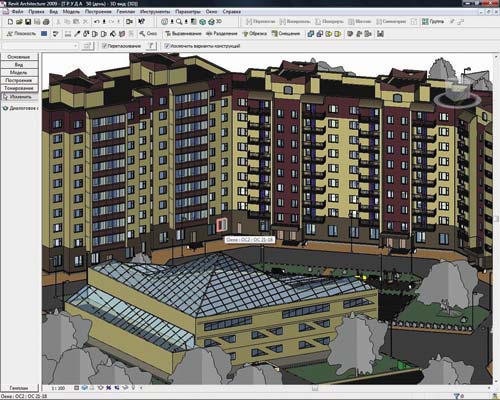Open the dropdown beside steering wheel icon
This screenshot has width=500, height=400.
pyautogui.click(x=172, y=22)
